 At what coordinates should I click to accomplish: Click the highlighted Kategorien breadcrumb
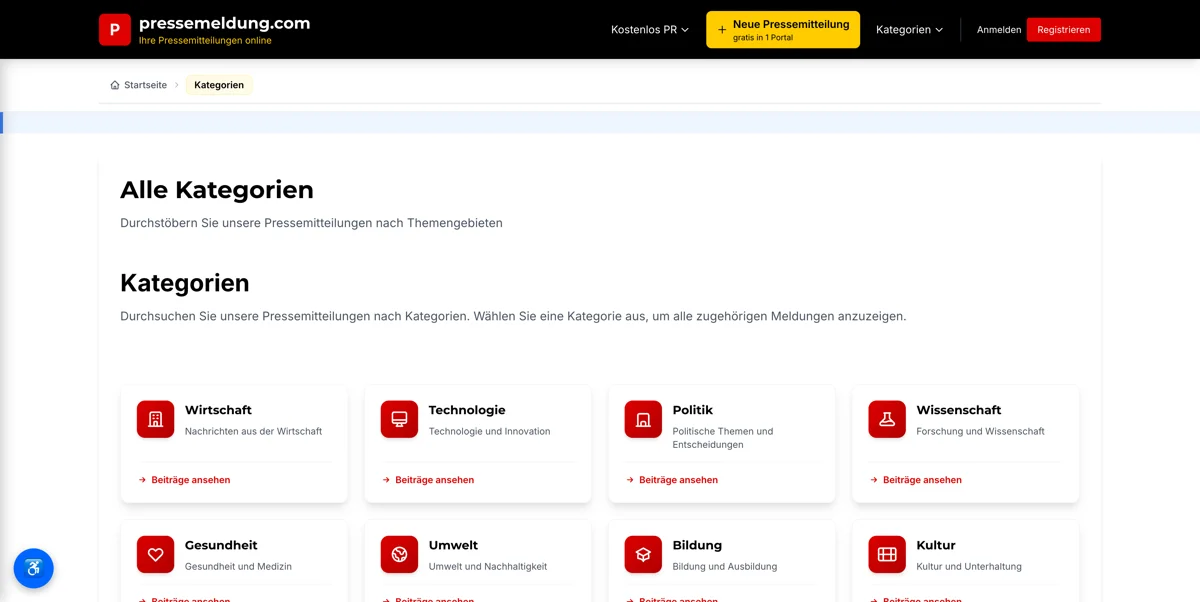219,85
